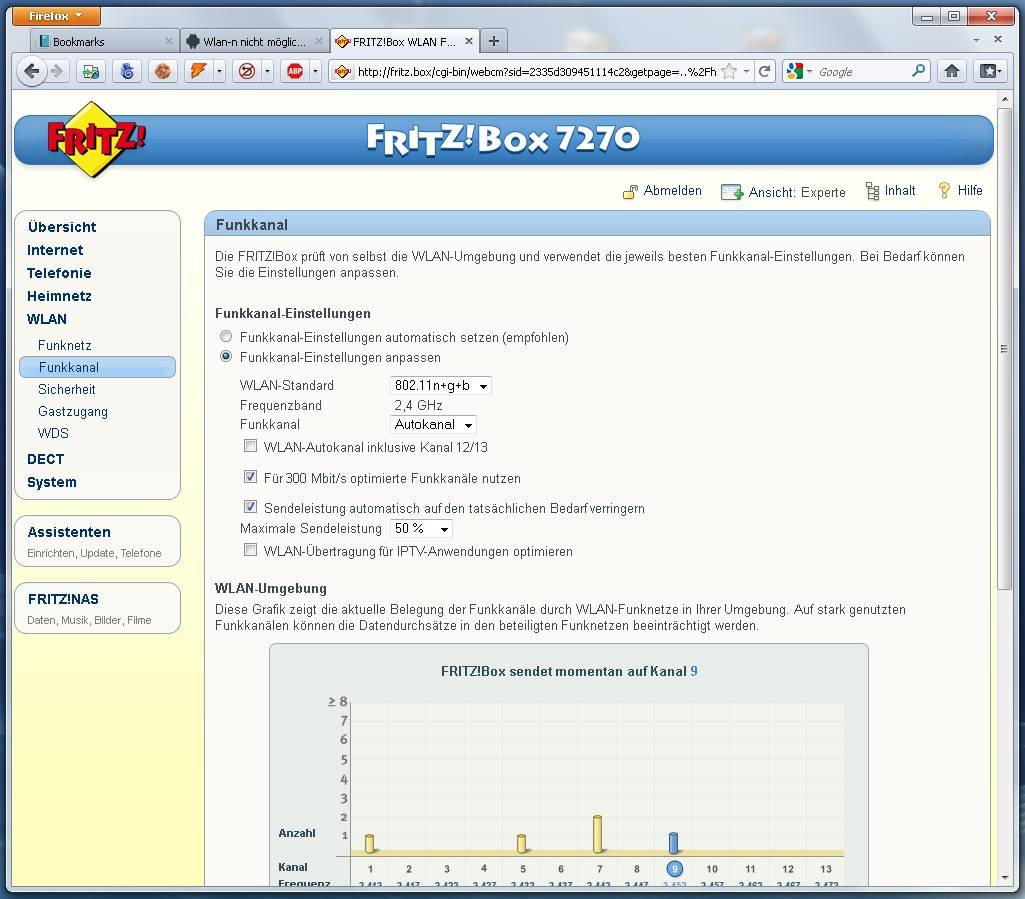Image resolution: width=1025 pixels, height=899 pixels.
Task: Click the image toolbar icon beside Forward
Action: coord(92,71)
